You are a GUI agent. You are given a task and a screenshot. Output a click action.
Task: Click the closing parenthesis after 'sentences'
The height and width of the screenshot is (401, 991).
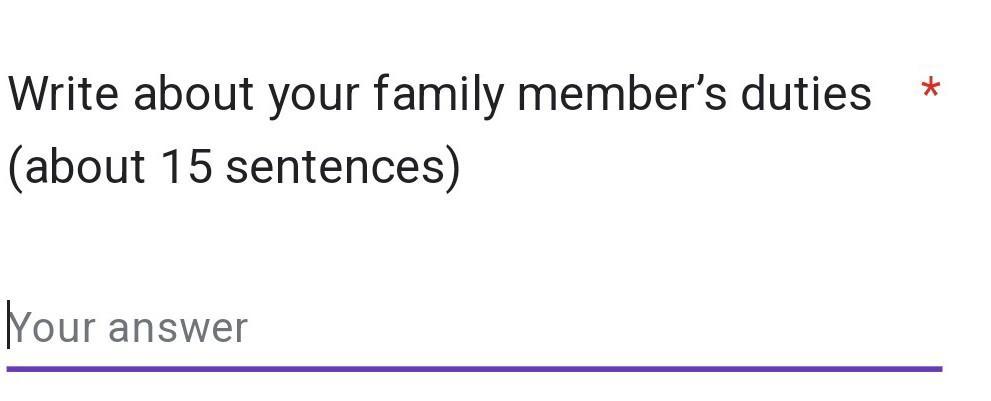453,166
